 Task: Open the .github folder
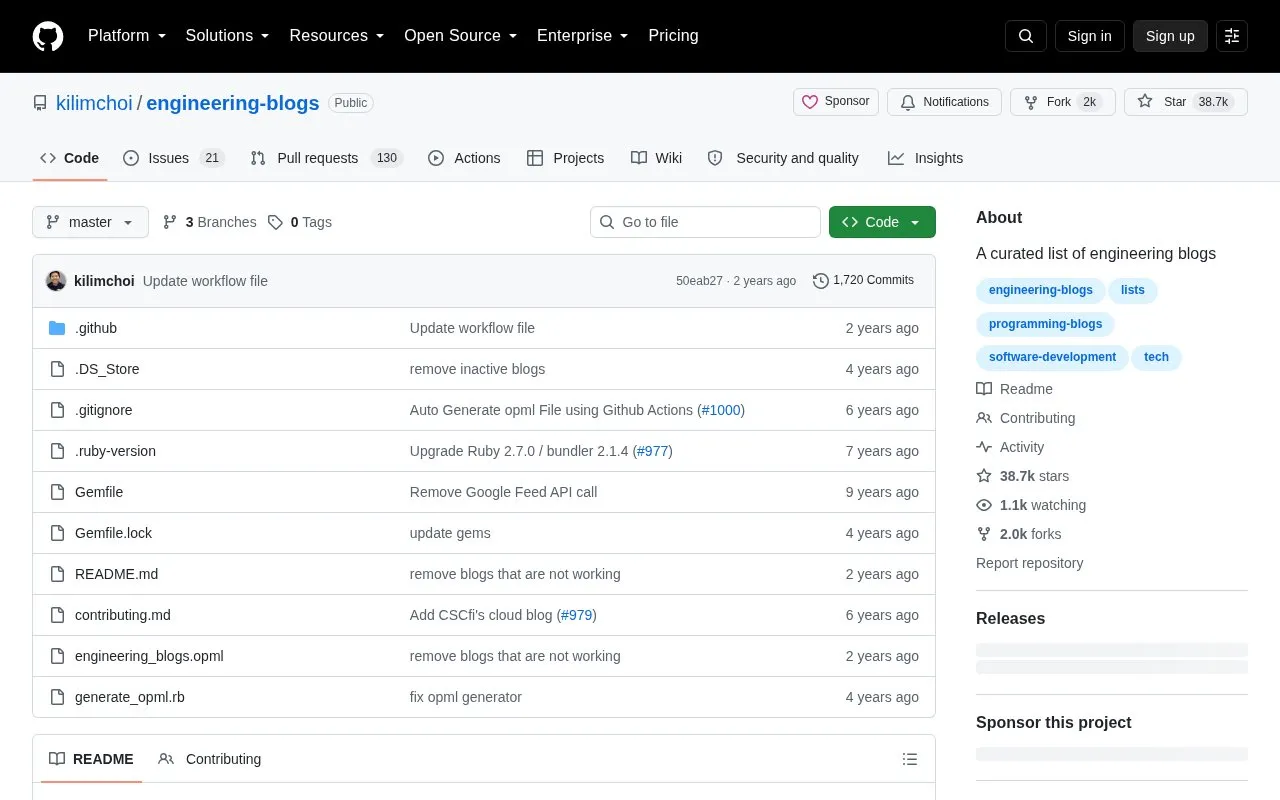(x=96, y=328)
